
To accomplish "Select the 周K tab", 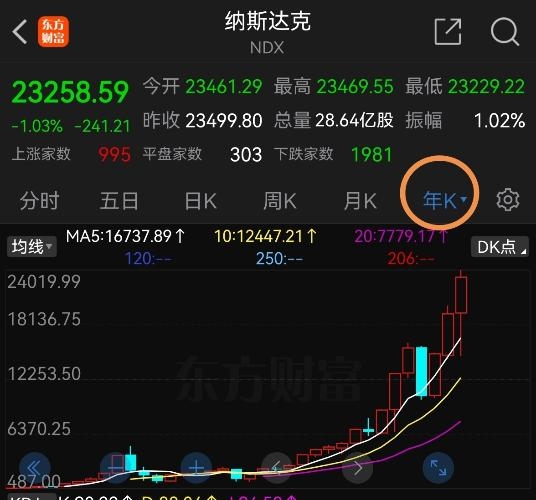I will pyautogui.click(x=280, y=201).
